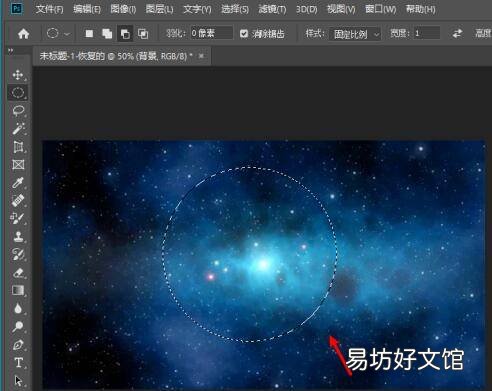Select the Horizontal Type tool

pyautogui.click(x=18, y=362)
